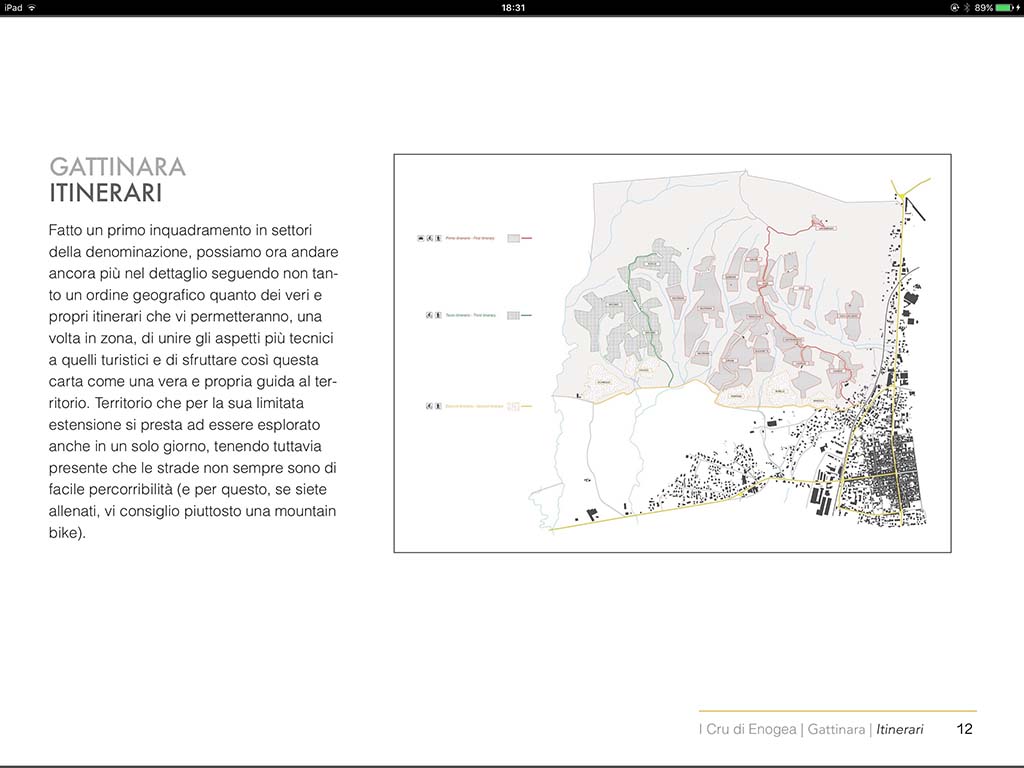Tap the Wi-Fi icon in status bar
This screenshot has width=1024, height=768.
tap(32, 7)
